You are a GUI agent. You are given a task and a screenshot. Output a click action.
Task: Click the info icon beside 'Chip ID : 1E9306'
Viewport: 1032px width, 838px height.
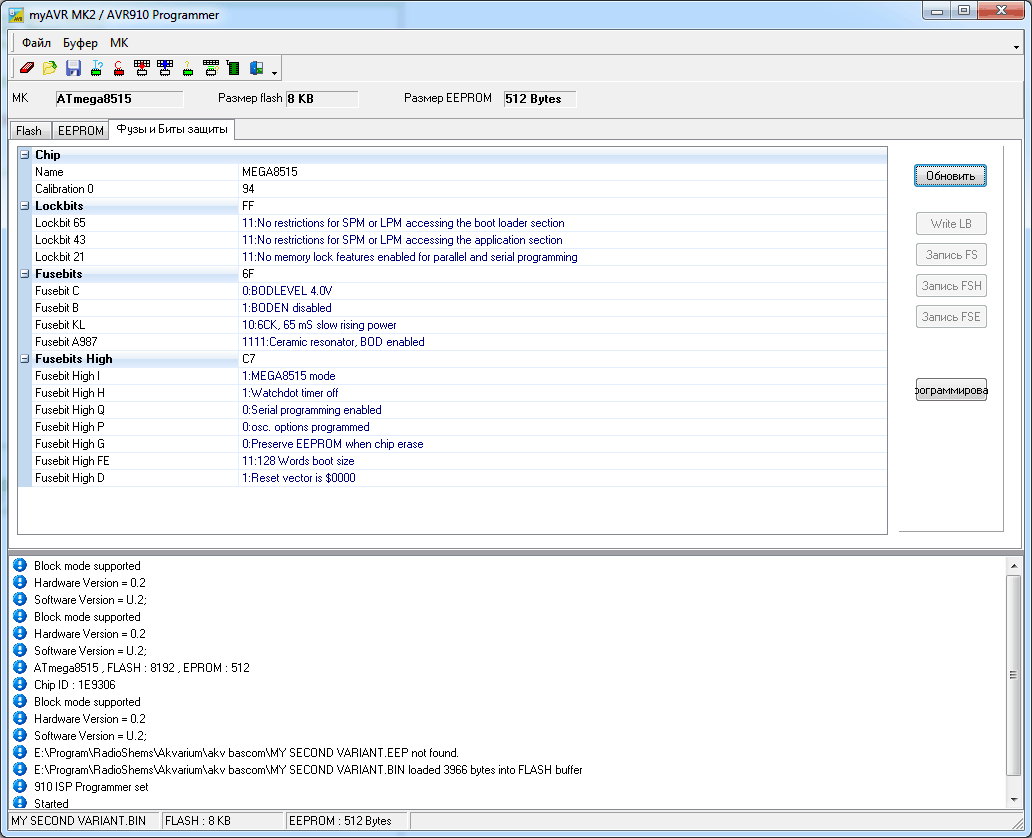point(20,685)
